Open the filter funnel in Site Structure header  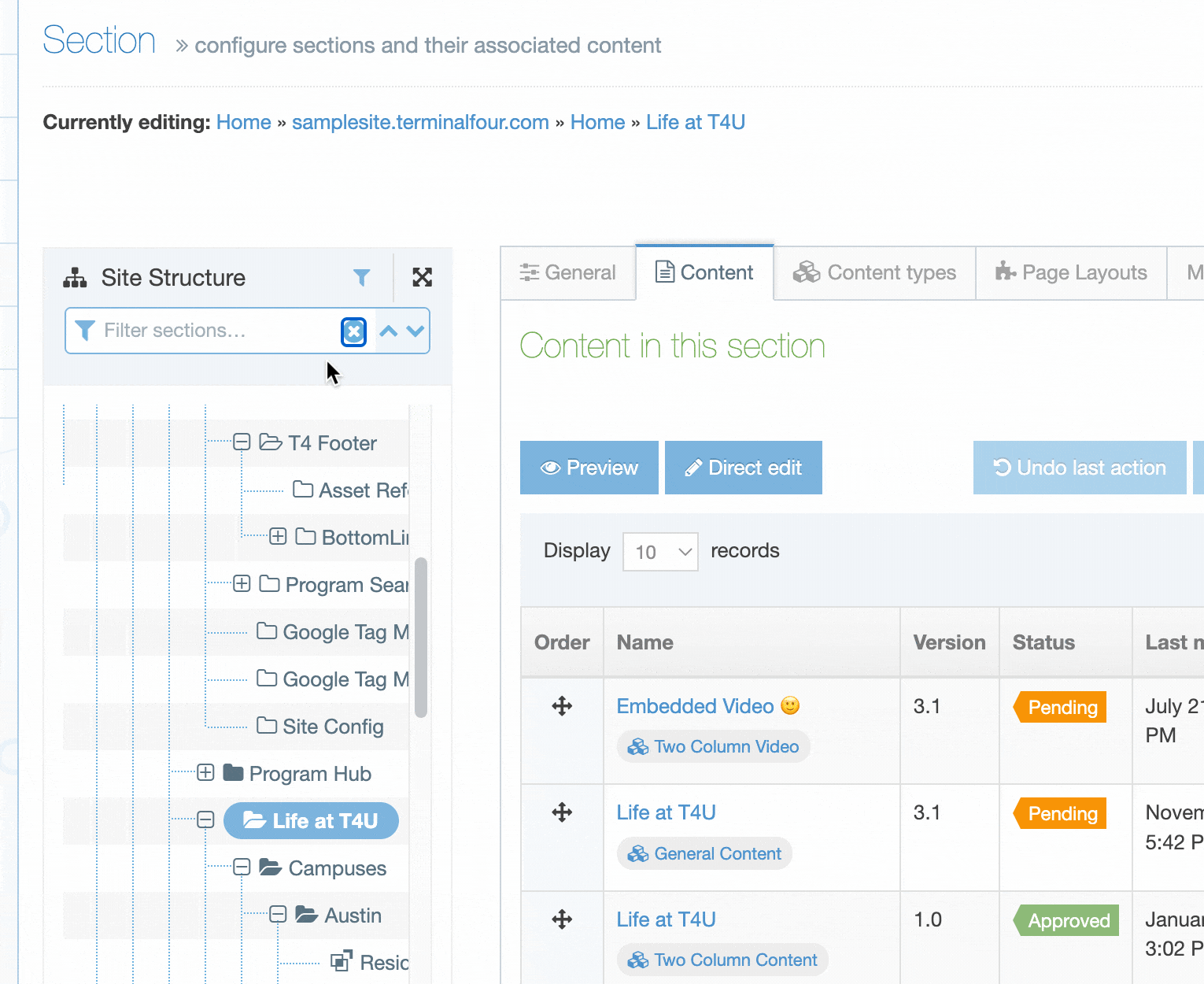[361, 277]
